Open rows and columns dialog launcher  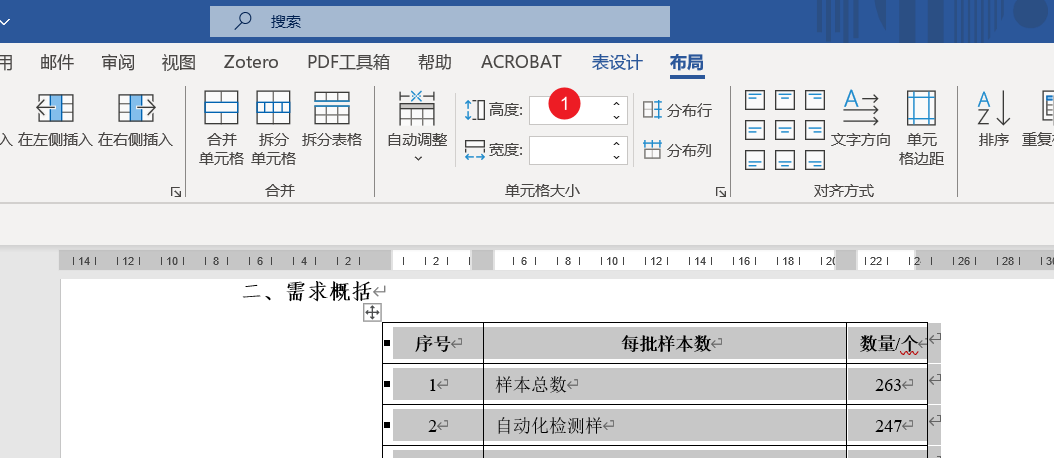click(176, 191)
